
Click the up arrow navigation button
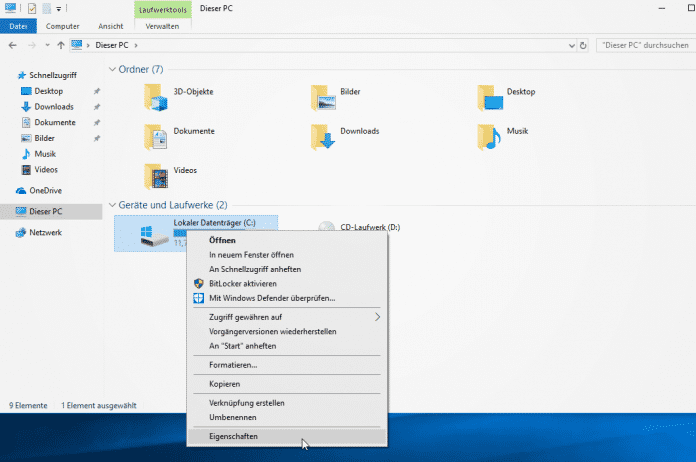(61, 46)
